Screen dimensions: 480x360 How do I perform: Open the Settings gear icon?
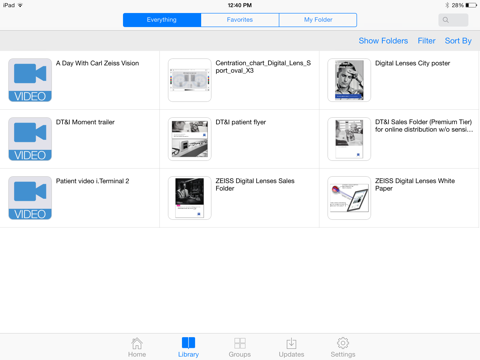pyautogui.click(x=343, y=343)
